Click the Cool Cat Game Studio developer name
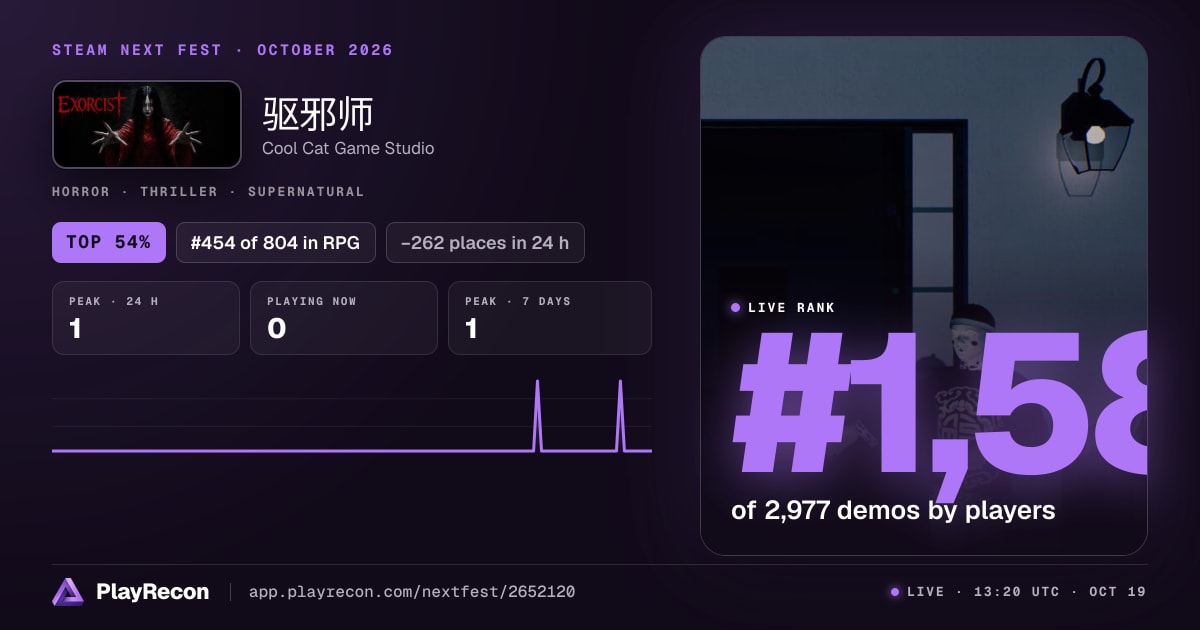 coord(348,148)
